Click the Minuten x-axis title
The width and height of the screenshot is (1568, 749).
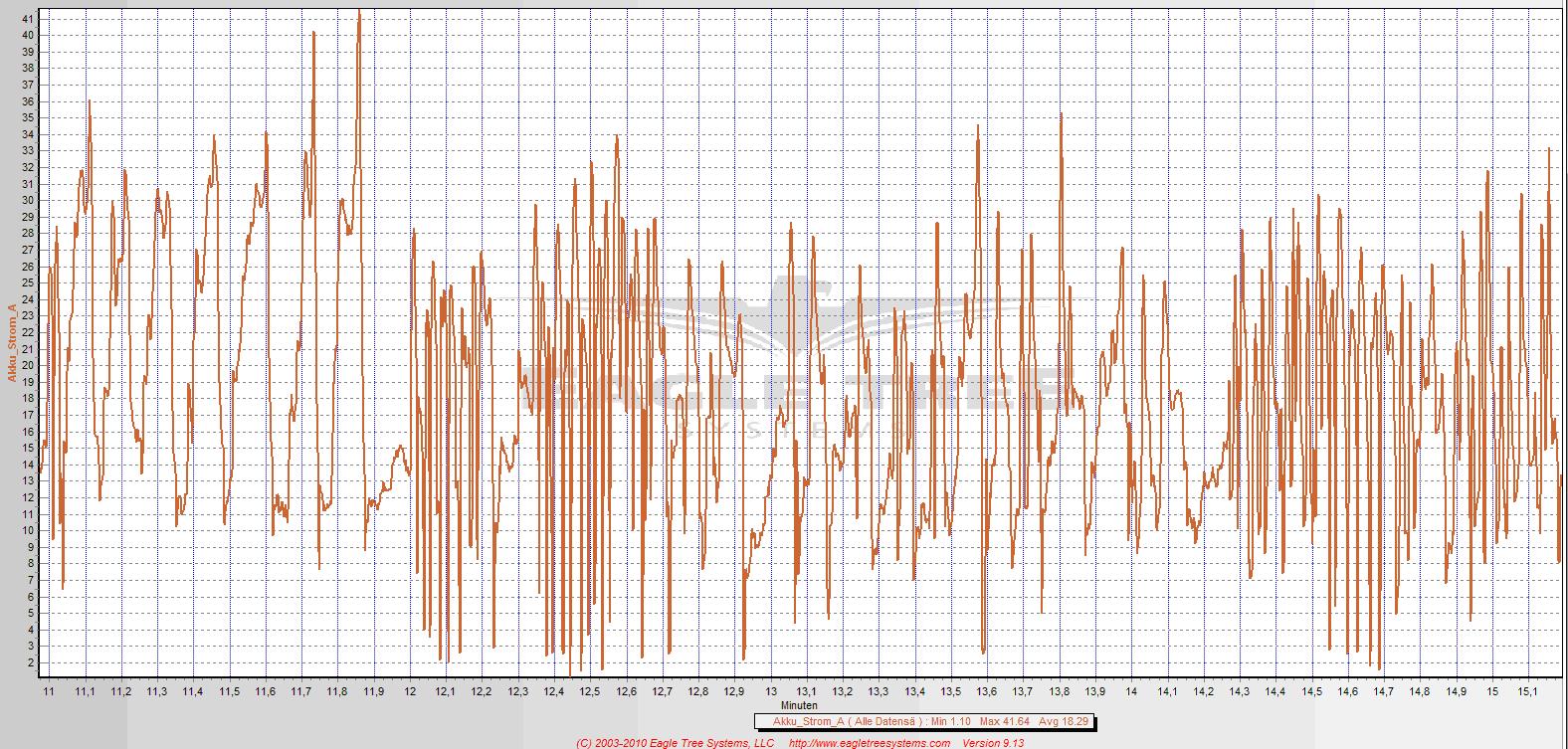click(799, 704)
